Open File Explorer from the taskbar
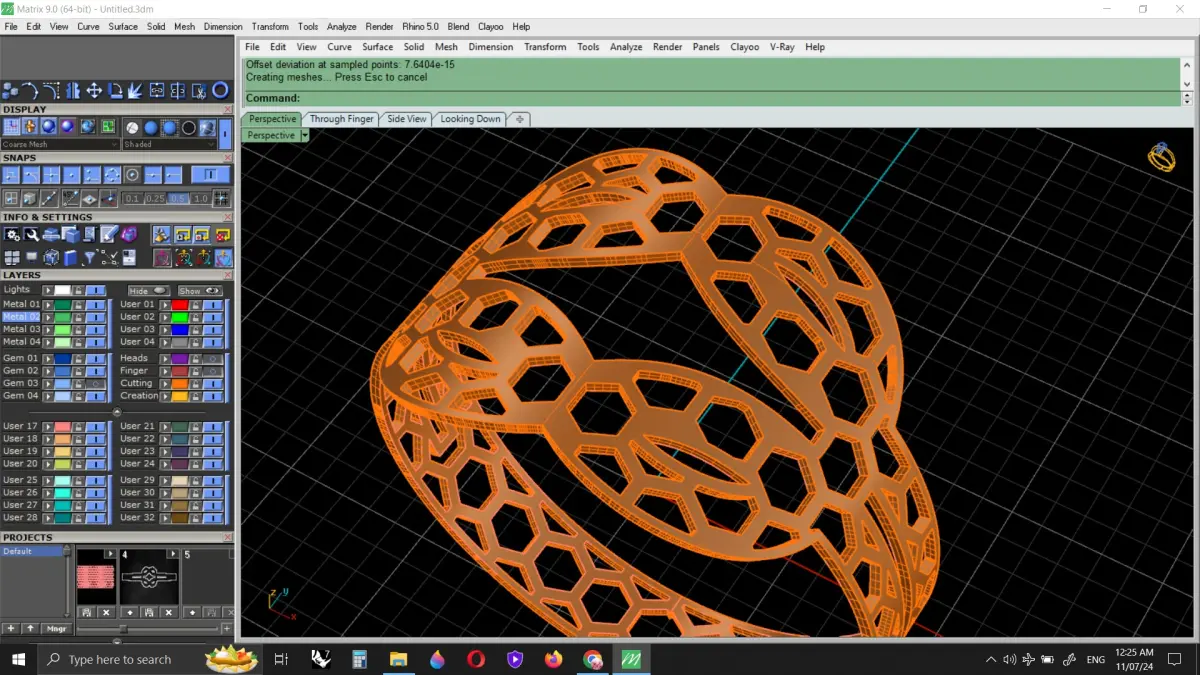The height and width of the screenshot is (675, 1200). click(x=398, y=659)
